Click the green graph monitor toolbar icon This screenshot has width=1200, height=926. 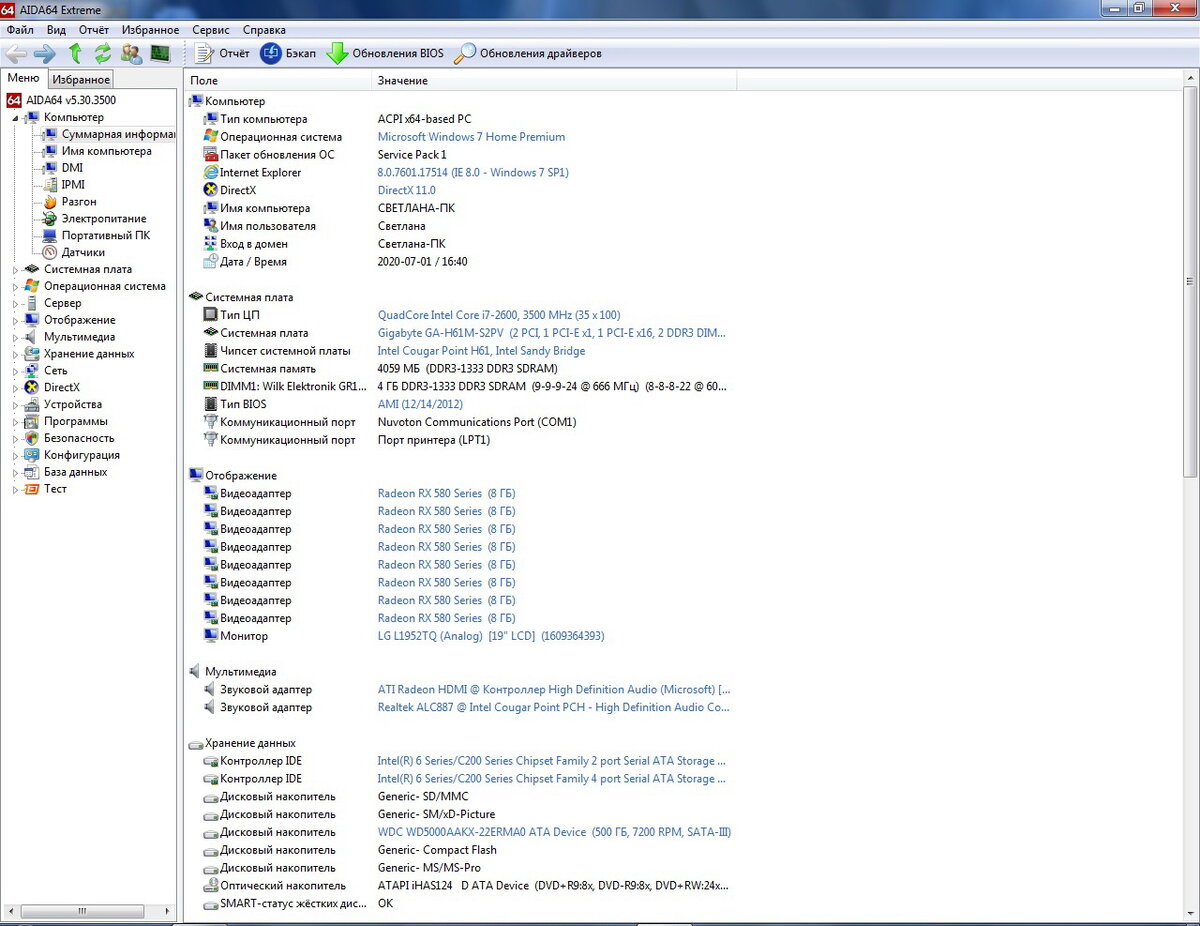160,53
